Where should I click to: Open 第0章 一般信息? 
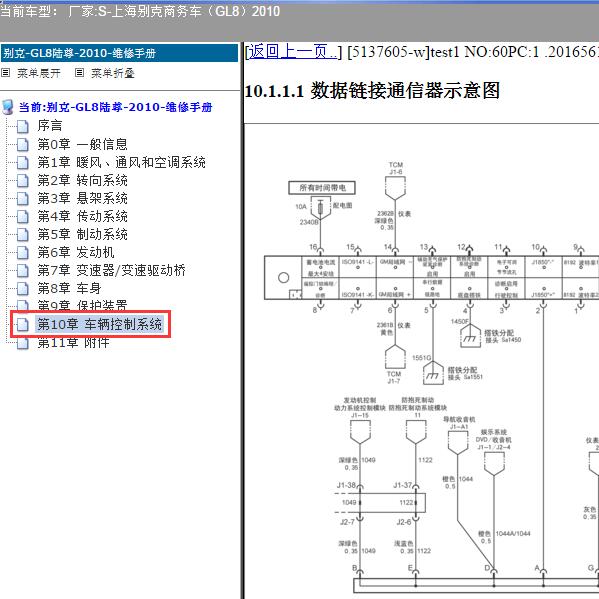(x=82, y=144)
